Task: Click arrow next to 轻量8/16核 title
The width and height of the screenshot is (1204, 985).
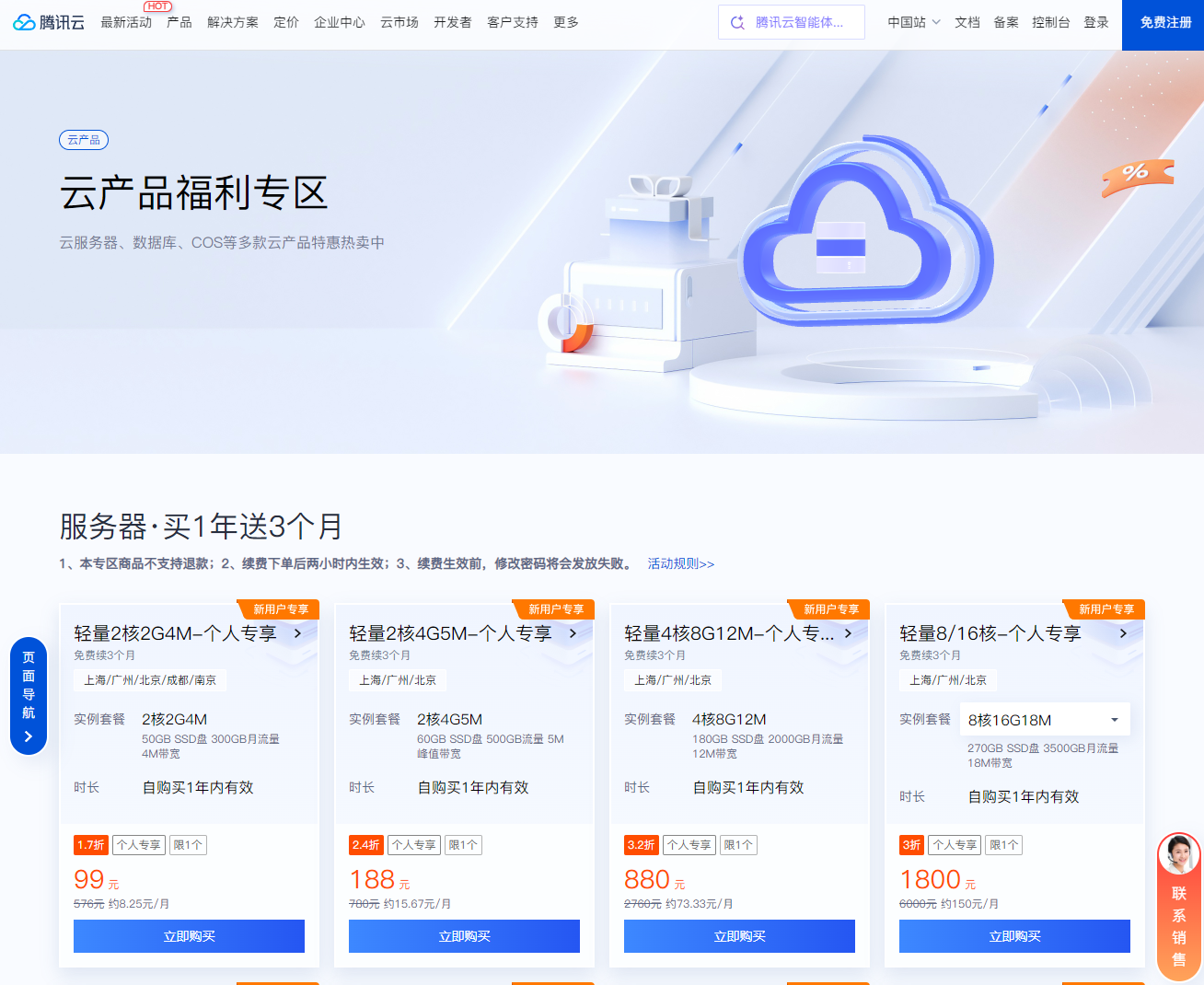Action: tap(1123, 633)
